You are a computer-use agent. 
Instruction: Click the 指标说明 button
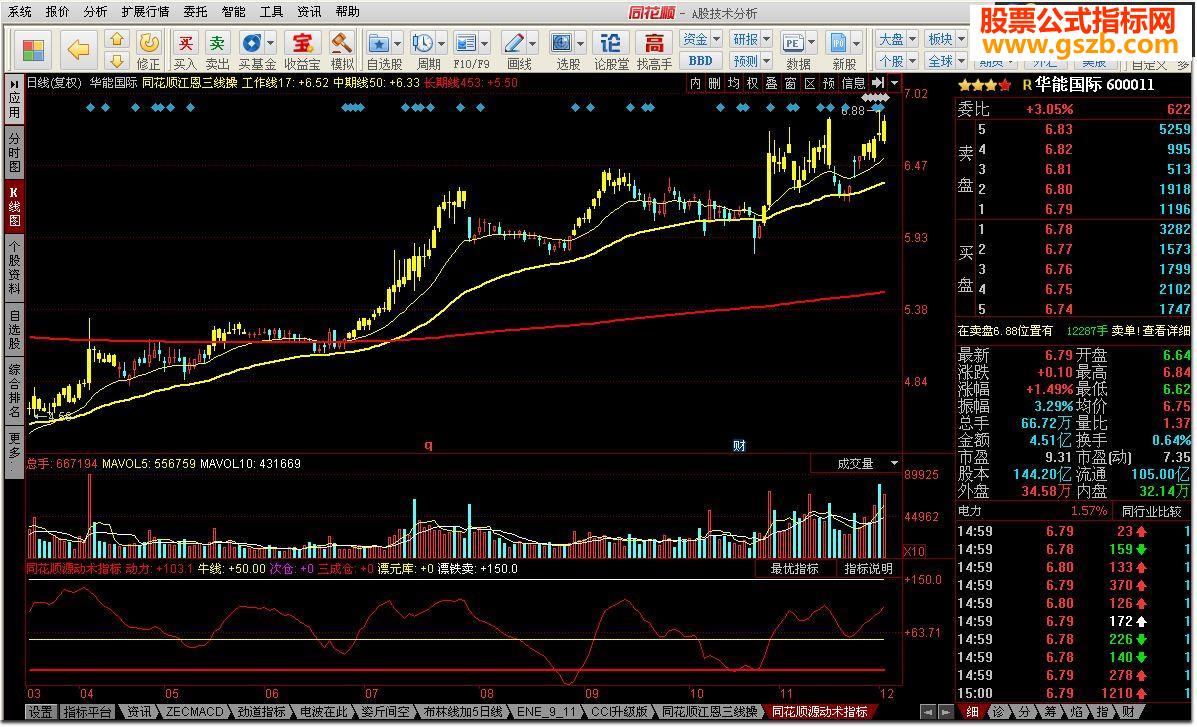tap(868, 568)
